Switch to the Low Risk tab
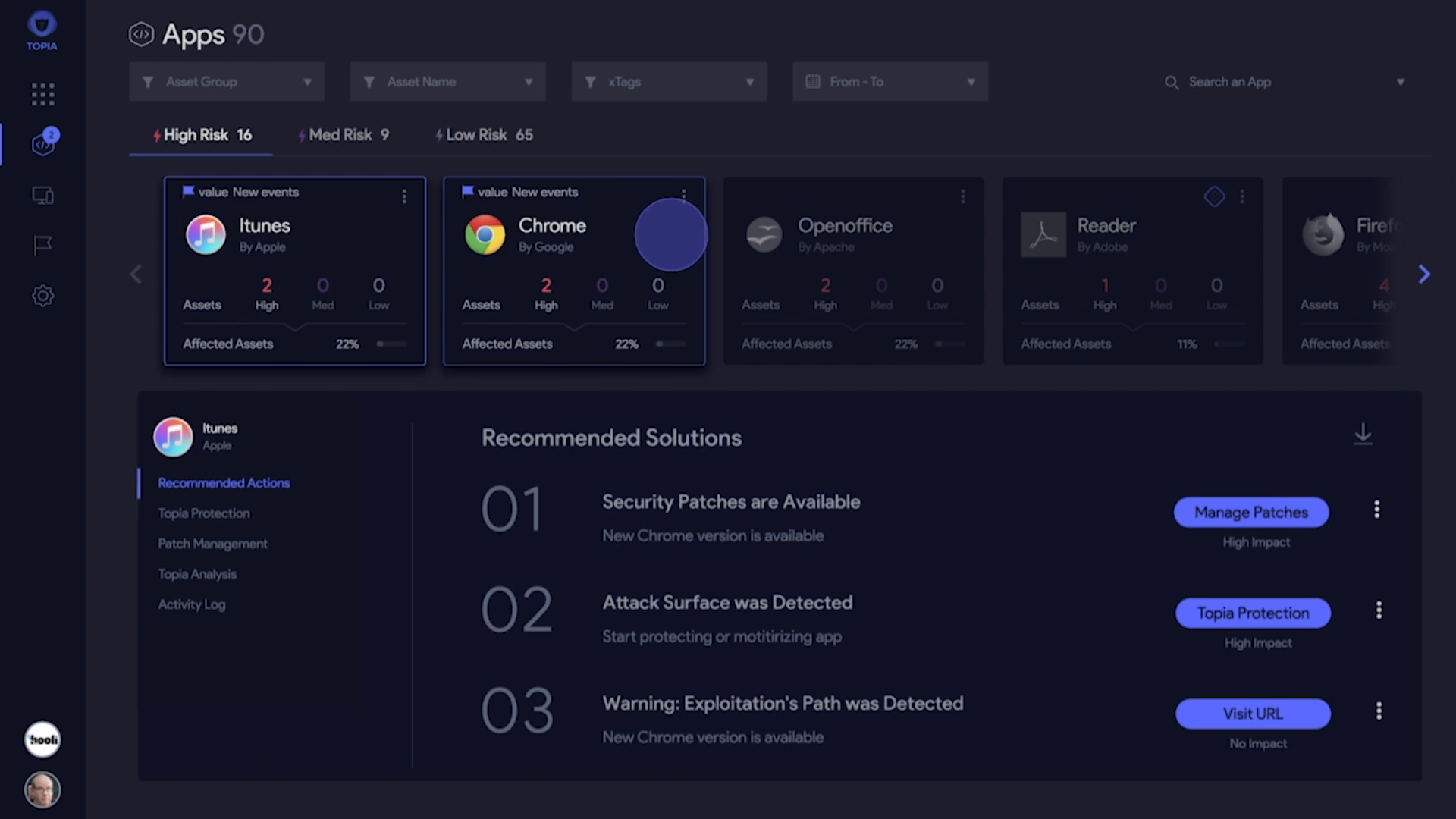1456x819 pixels. 484,135
